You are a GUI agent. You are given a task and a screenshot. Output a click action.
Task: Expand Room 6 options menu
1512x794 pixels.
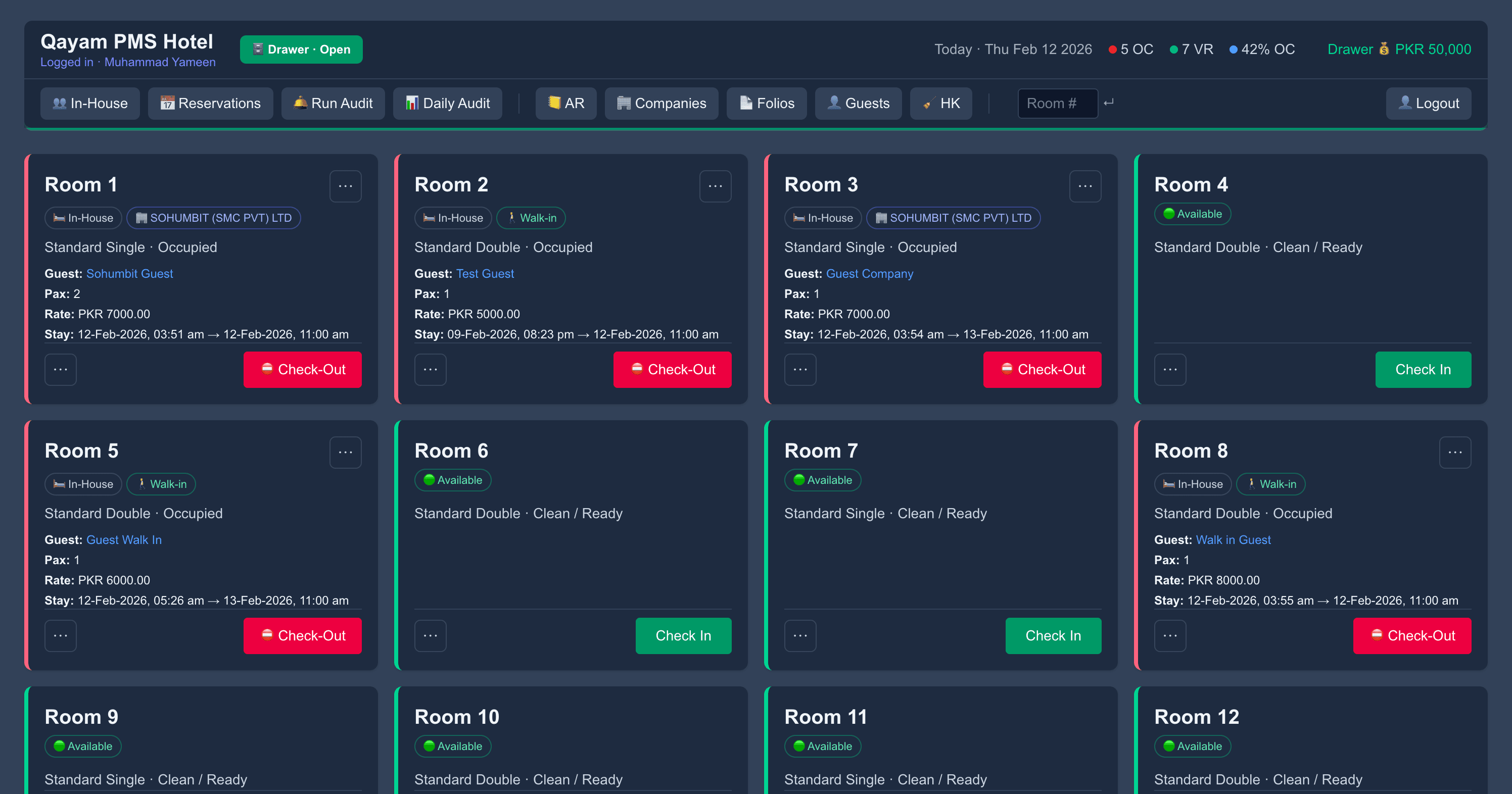tap(430, 635)
